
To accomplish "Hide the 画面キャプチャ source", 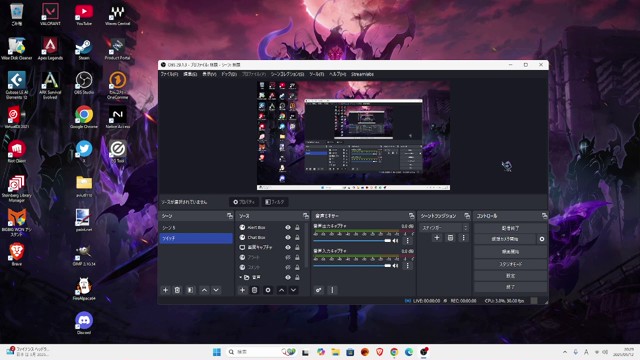I will pos(288,247).
